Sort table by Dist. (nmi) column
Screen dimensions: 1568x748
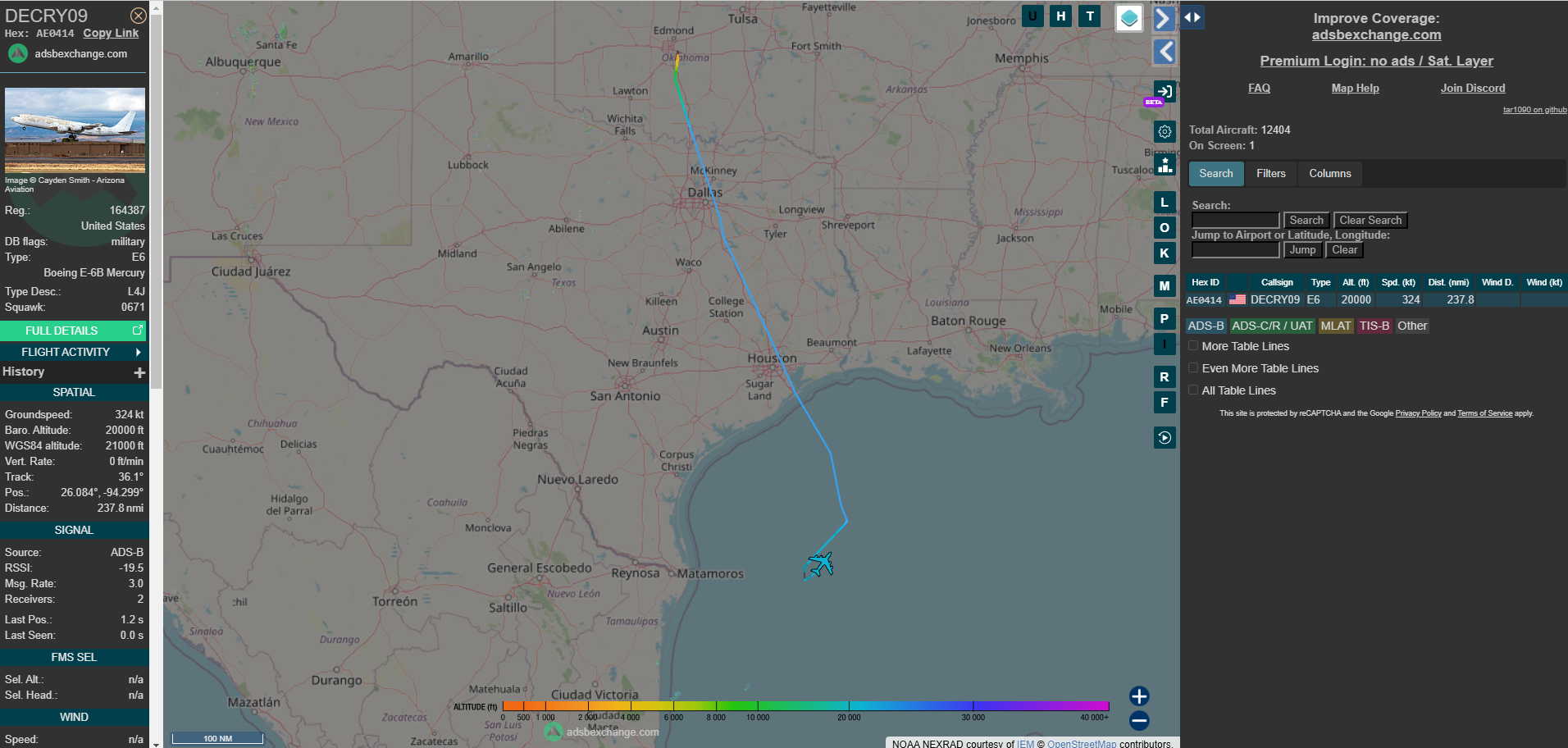click(1448, 282)
